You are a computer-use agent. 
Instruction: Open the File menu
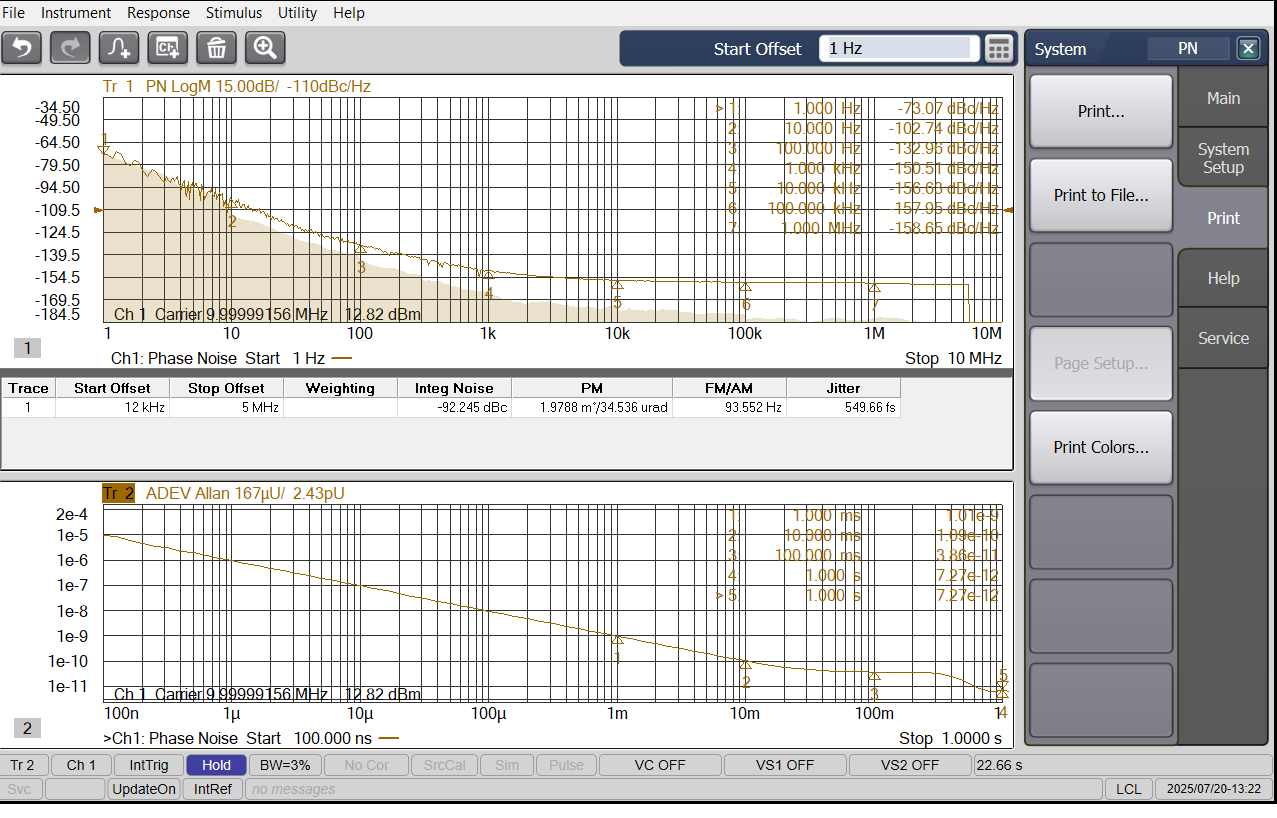[x=14, y=13]
